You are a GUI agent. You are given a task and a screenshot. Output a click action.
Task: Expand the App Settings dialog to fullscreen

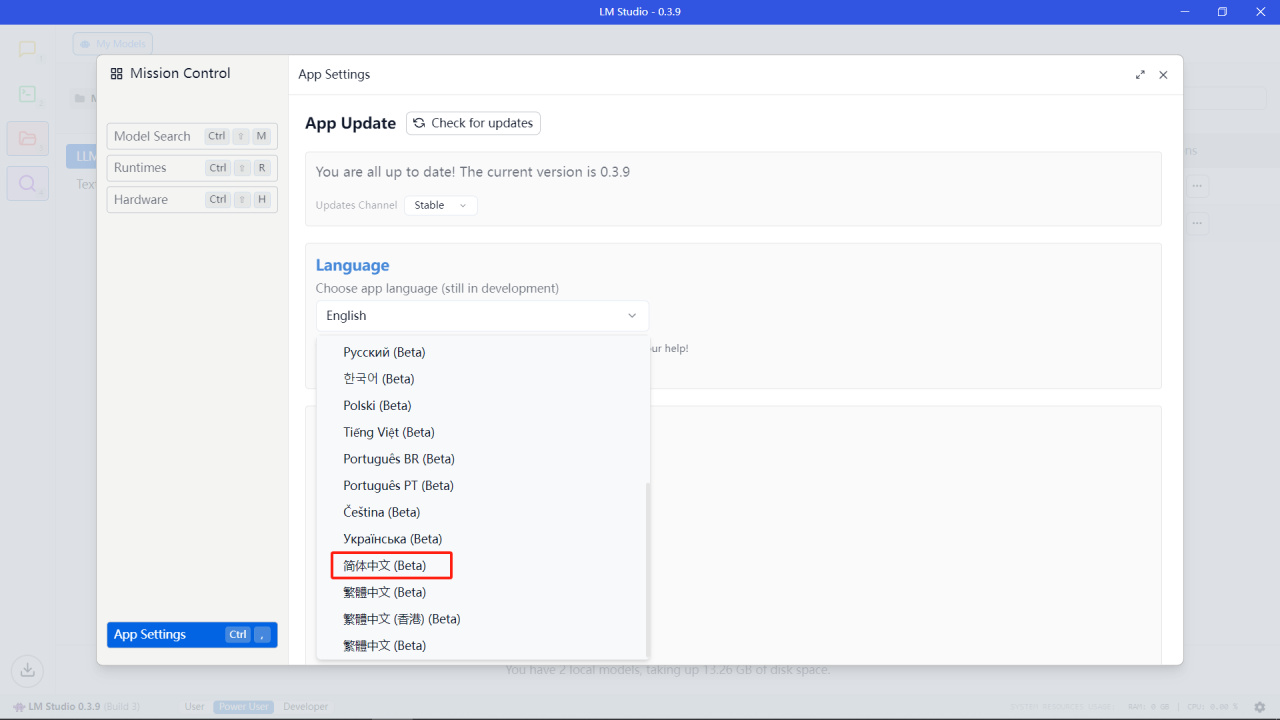point(1140,75)
